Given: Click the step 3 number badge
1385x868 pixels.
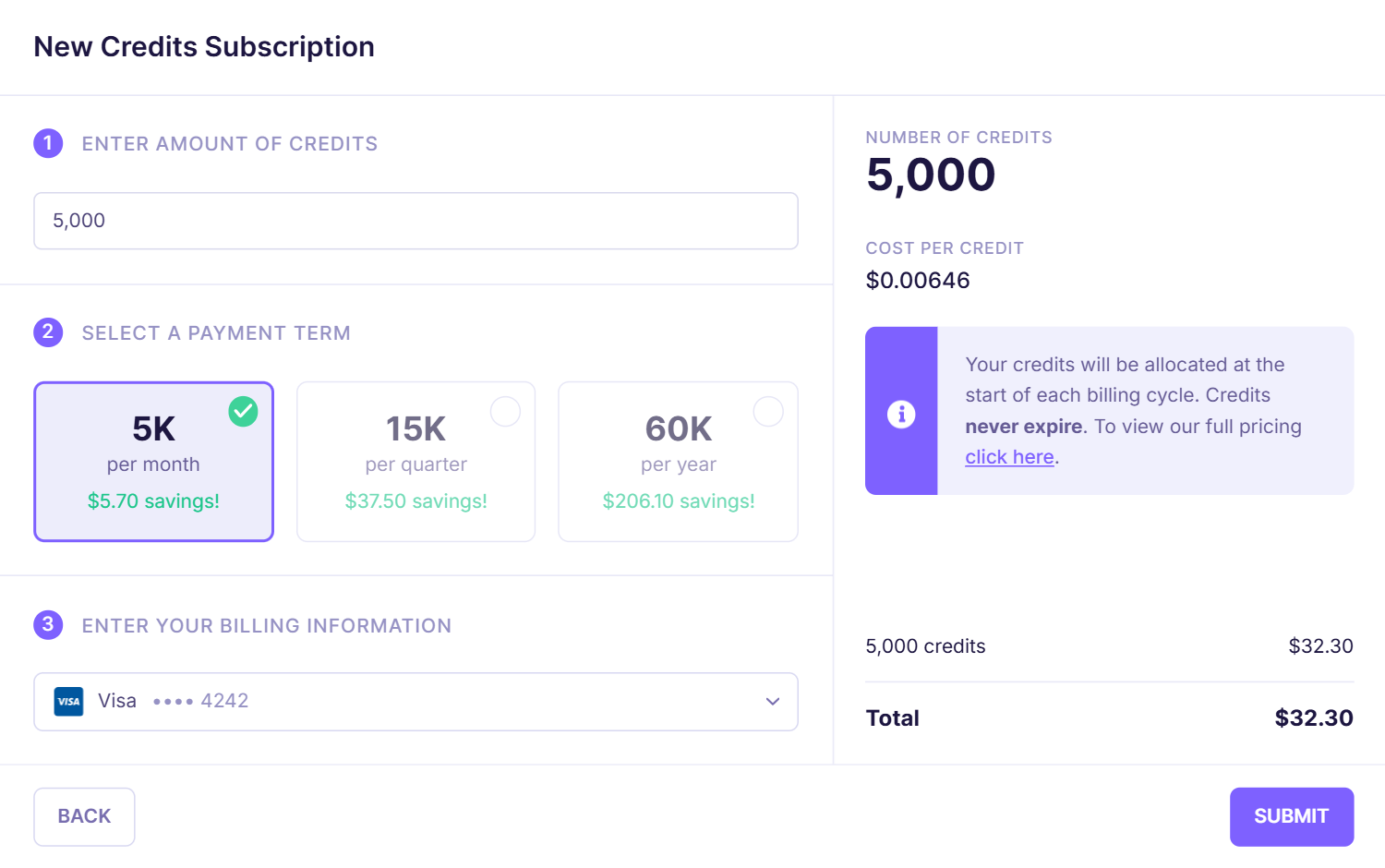Looking at the screenshot, I should pyautogui.click(x=48, y=624).
